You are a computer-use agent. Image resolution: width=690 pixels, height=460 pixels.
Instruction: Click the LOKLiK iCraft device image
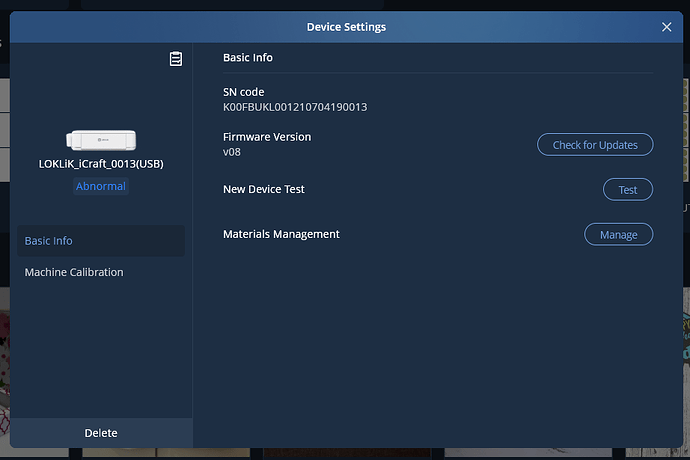(x=101, y=140)
